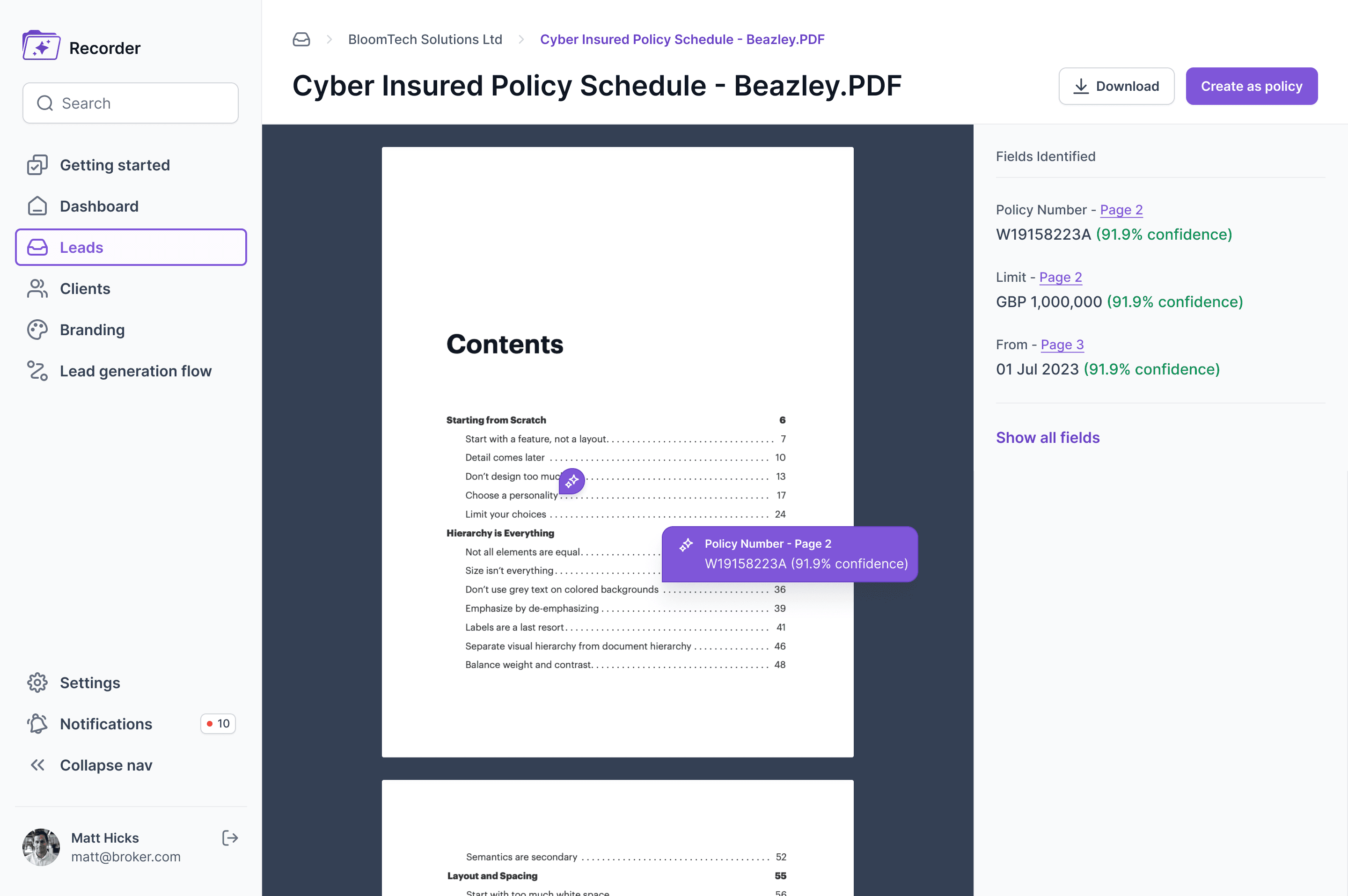The image size is (1348, 896).
Task: Jump to Page 2 for Policy Number
Action: pyautogui.click(x=1121, y=210)
